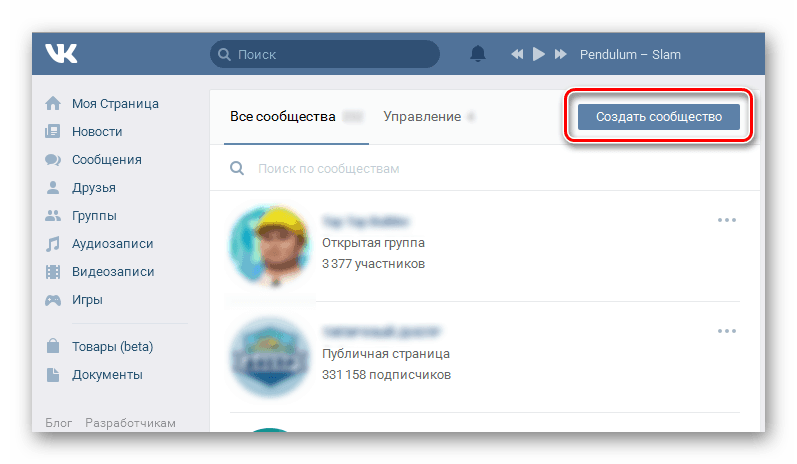This screenshot has width=797, height=464.
Task: Open Видеозаписи in the sidebar
Action: click(x=113, y=272)
